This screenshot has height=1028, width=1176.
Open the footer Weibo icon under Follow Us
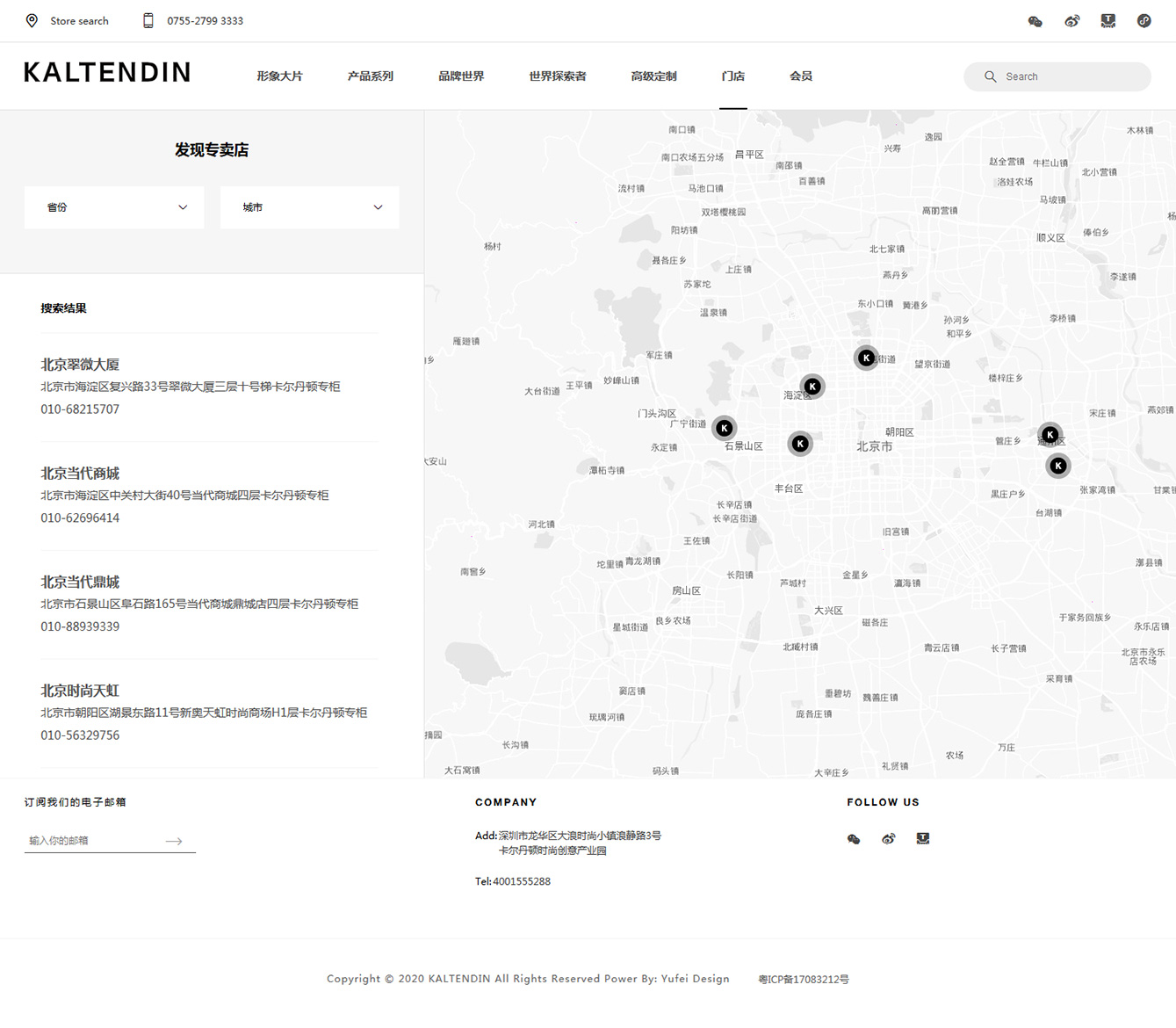(888, 839)
